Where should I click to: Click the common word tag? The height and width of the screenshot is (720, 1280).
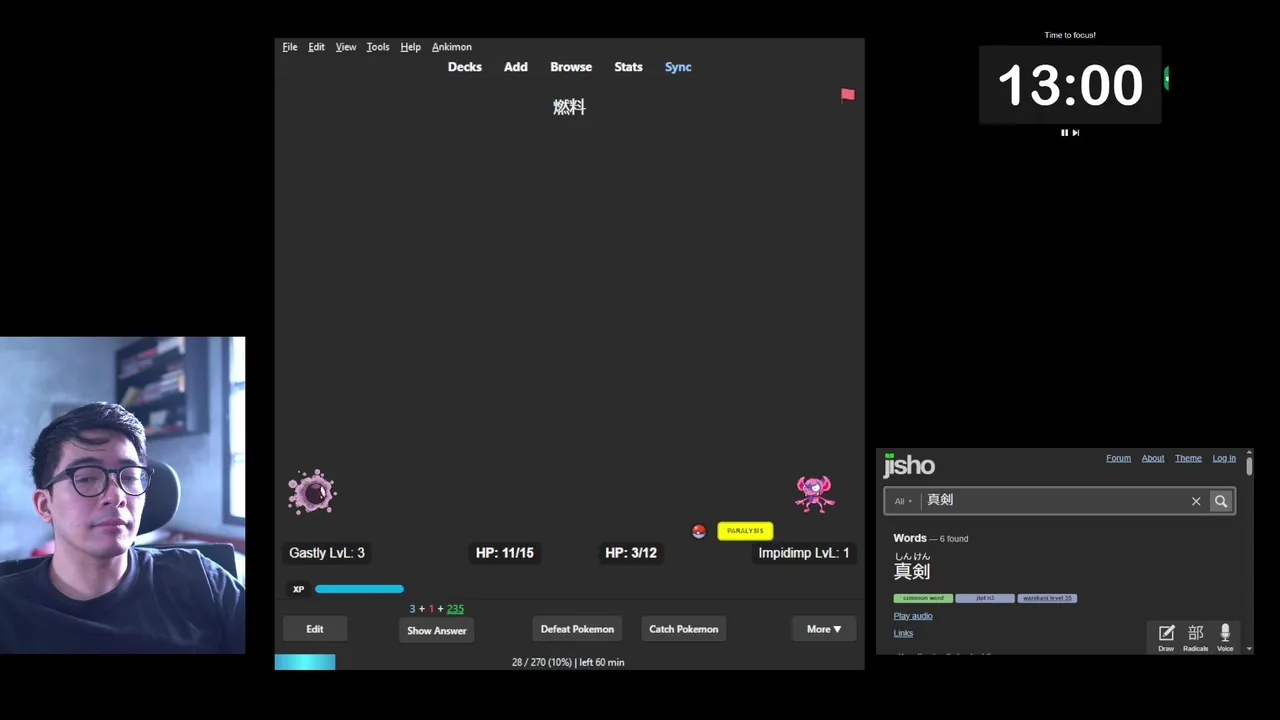tap(923, 598)
